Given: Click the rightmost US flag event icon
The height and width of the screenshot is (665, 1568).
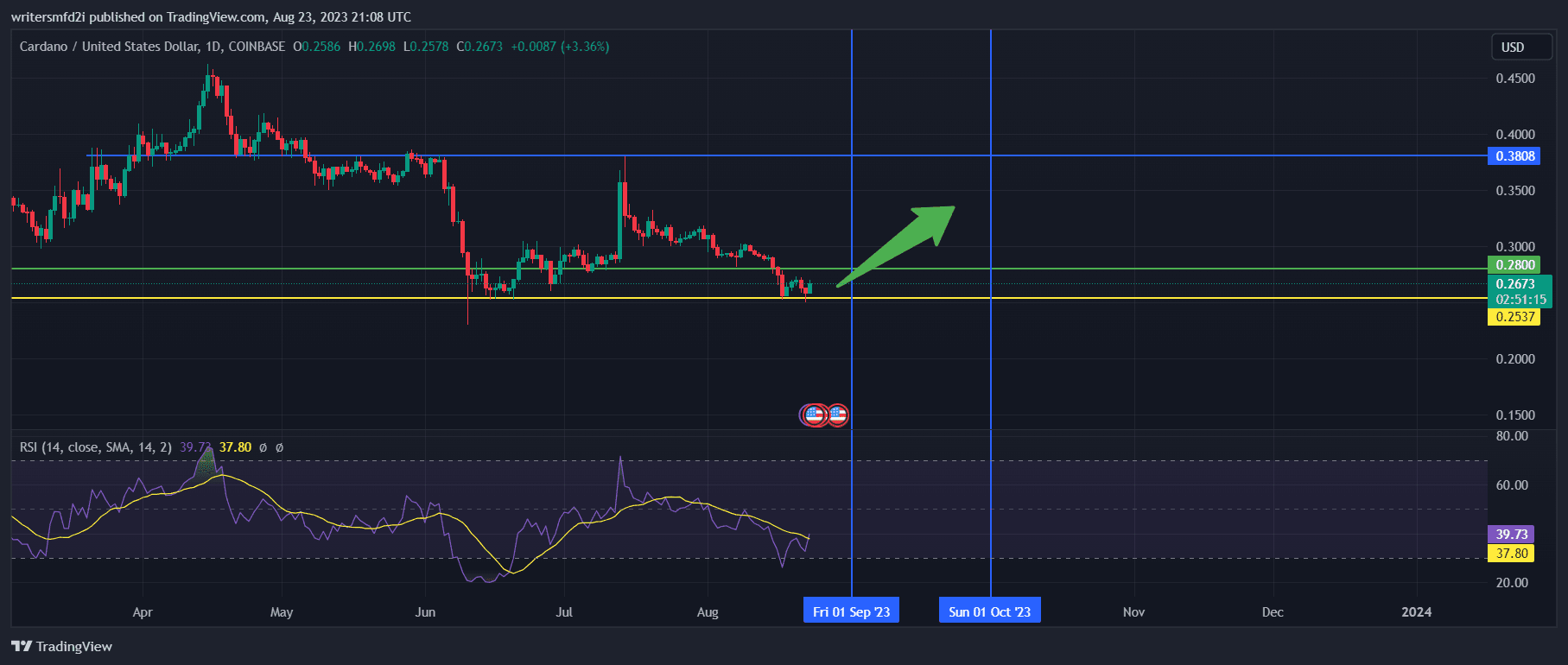Looking at the screenshot, I should point(838,415).
